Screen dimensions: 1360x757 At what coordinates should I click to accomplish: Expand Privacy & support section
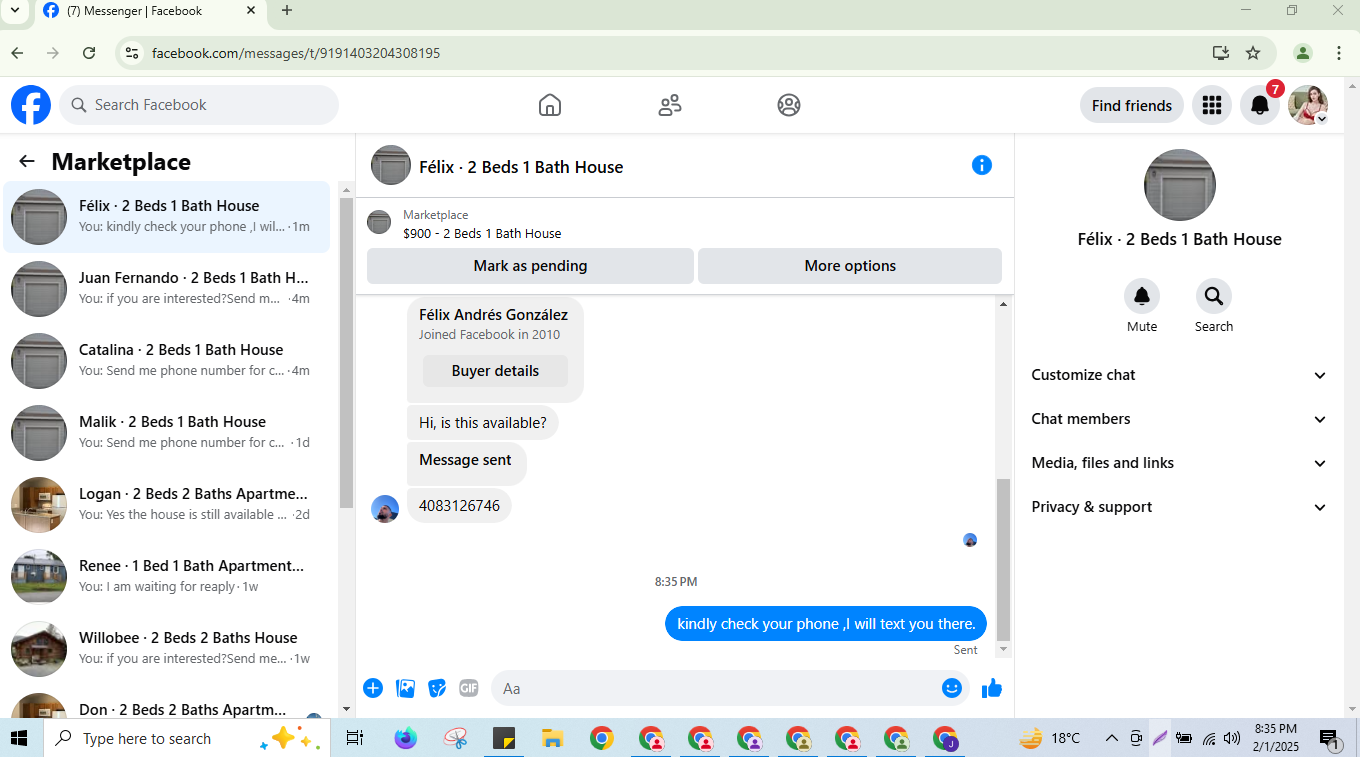(x=1180, y=507)
